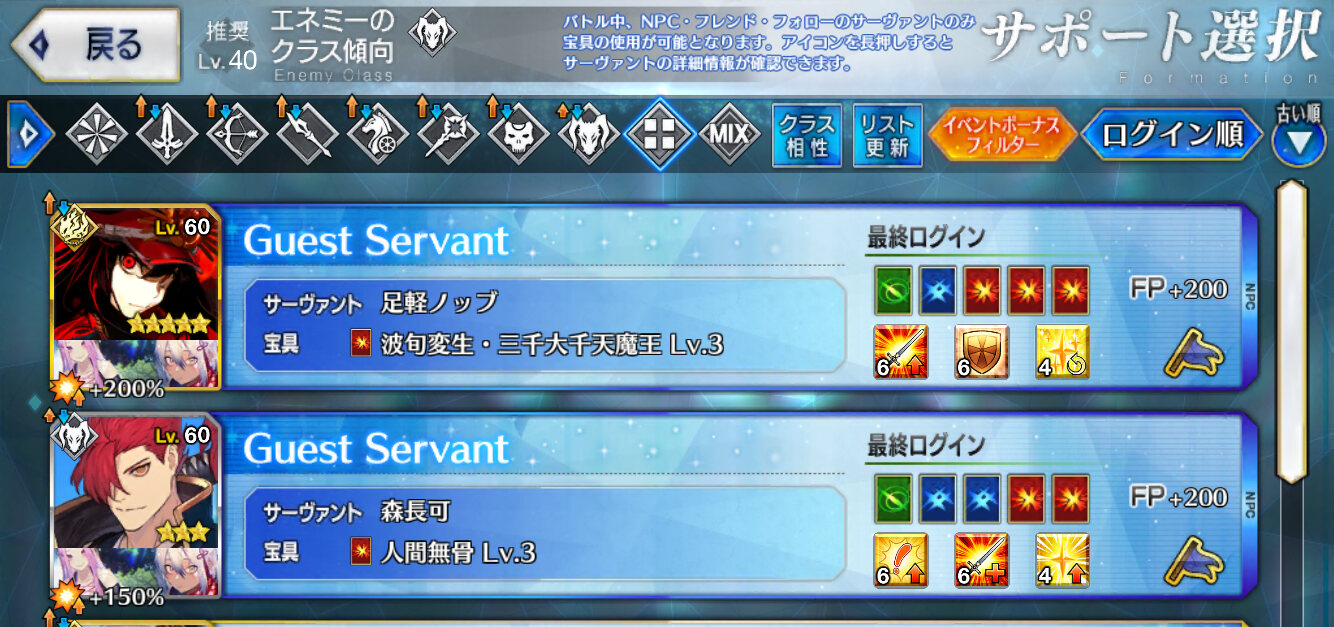Toggle the クラス相性 class affinity button
Screen dimensions: 1334x627
click(807, 136)
